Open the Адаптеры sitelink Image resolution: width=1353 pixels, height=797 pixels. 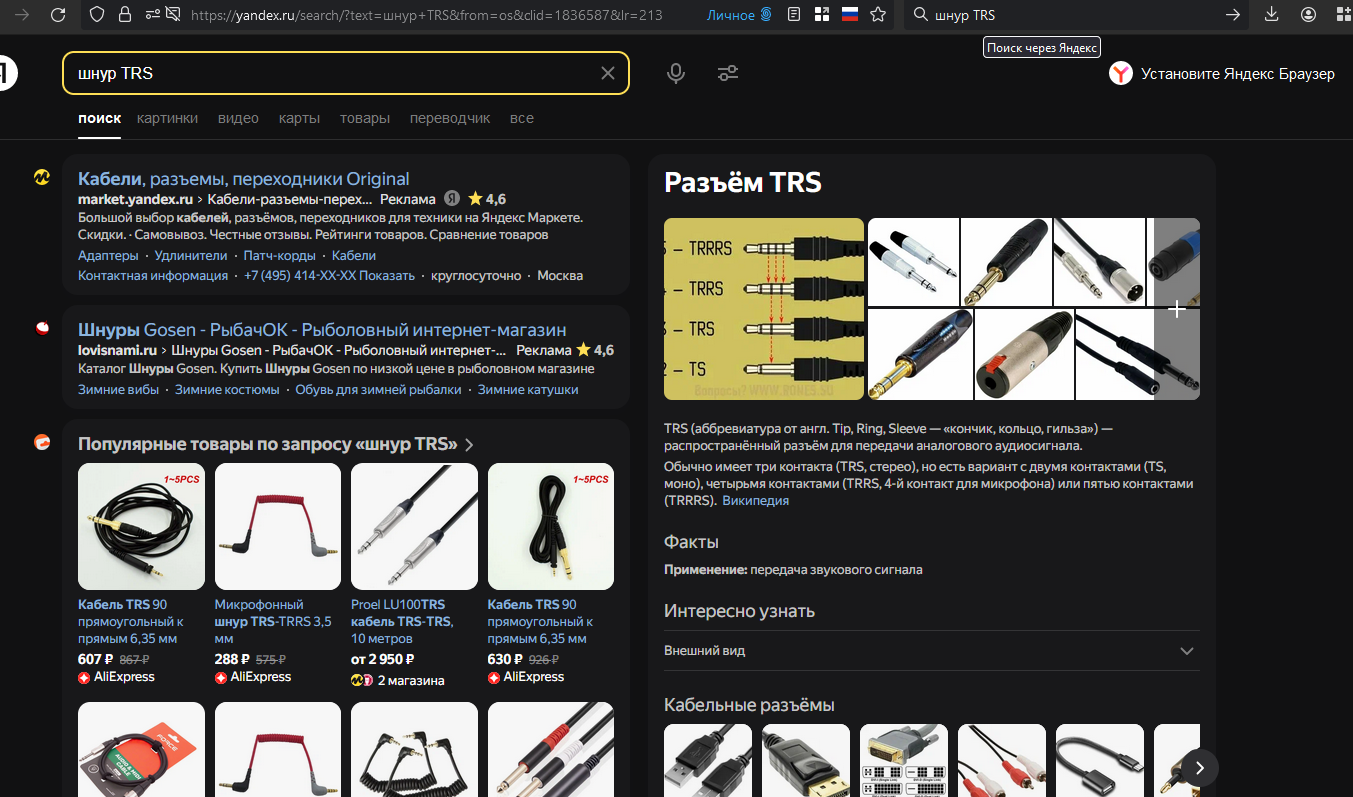pos(108,255)
